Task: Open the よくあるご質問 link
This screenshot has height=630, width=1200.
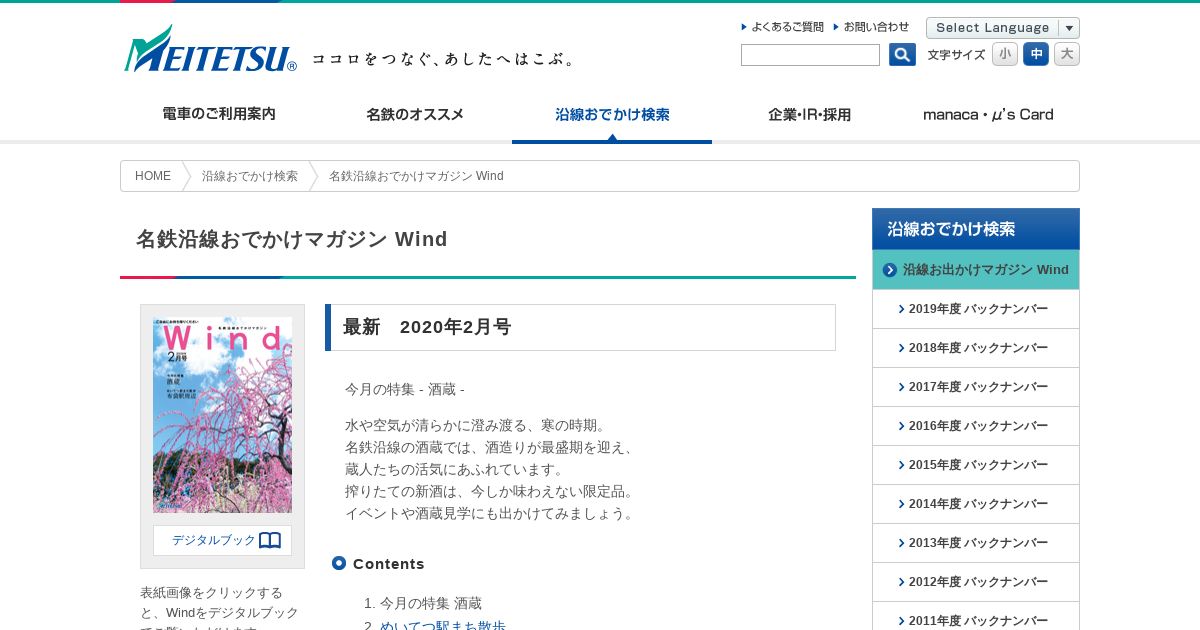Action: click(x=783, y=27)
